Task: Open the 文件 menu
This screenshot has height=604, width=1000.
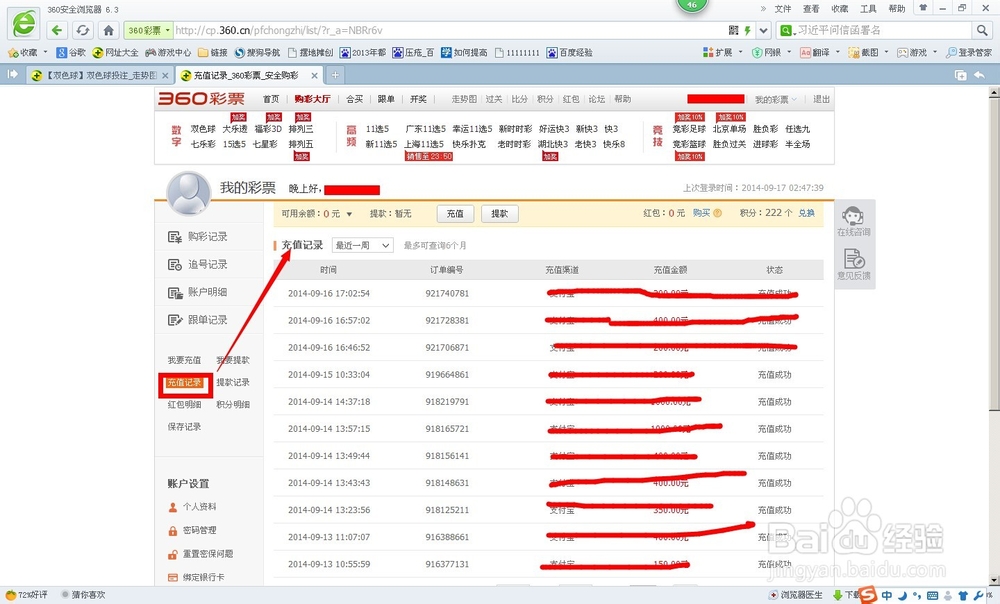Action: 783,9
